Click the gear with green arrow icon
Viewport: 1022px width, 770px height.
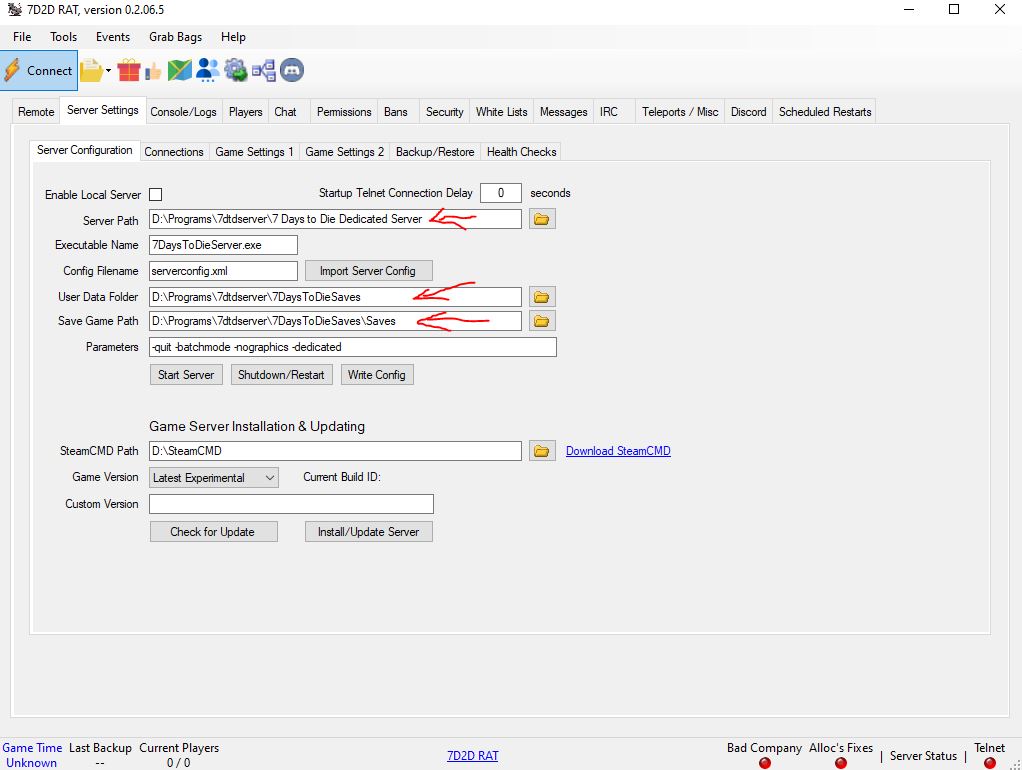235,70
